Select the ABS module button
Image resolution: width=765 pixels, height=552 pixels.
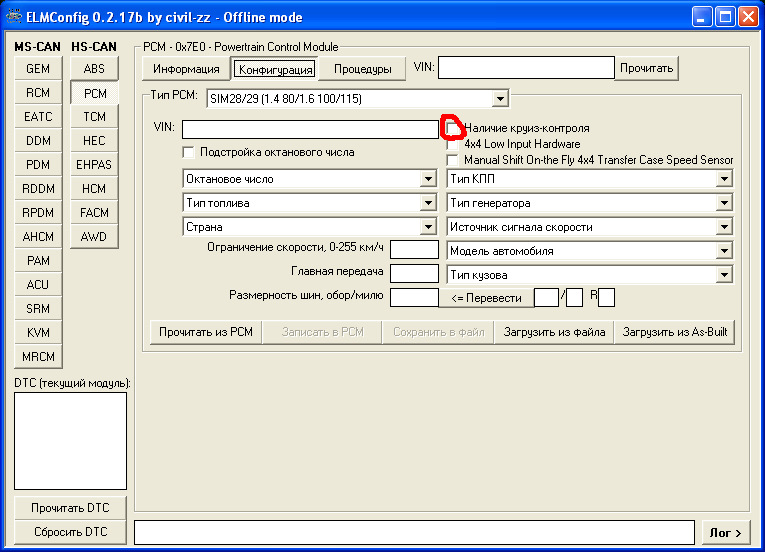[94, 69]
